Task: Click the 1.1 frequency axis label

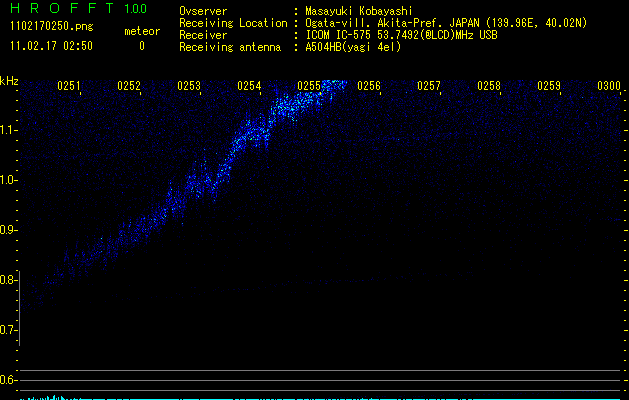Action: pyautogui.click(x=8, y=130)
